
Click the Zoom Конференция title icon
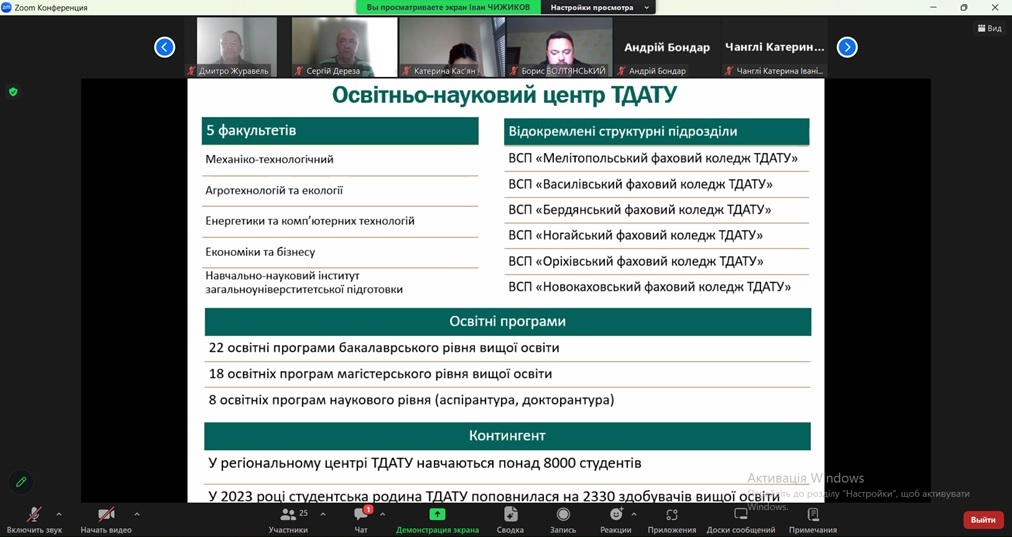[x=6, y=8]
